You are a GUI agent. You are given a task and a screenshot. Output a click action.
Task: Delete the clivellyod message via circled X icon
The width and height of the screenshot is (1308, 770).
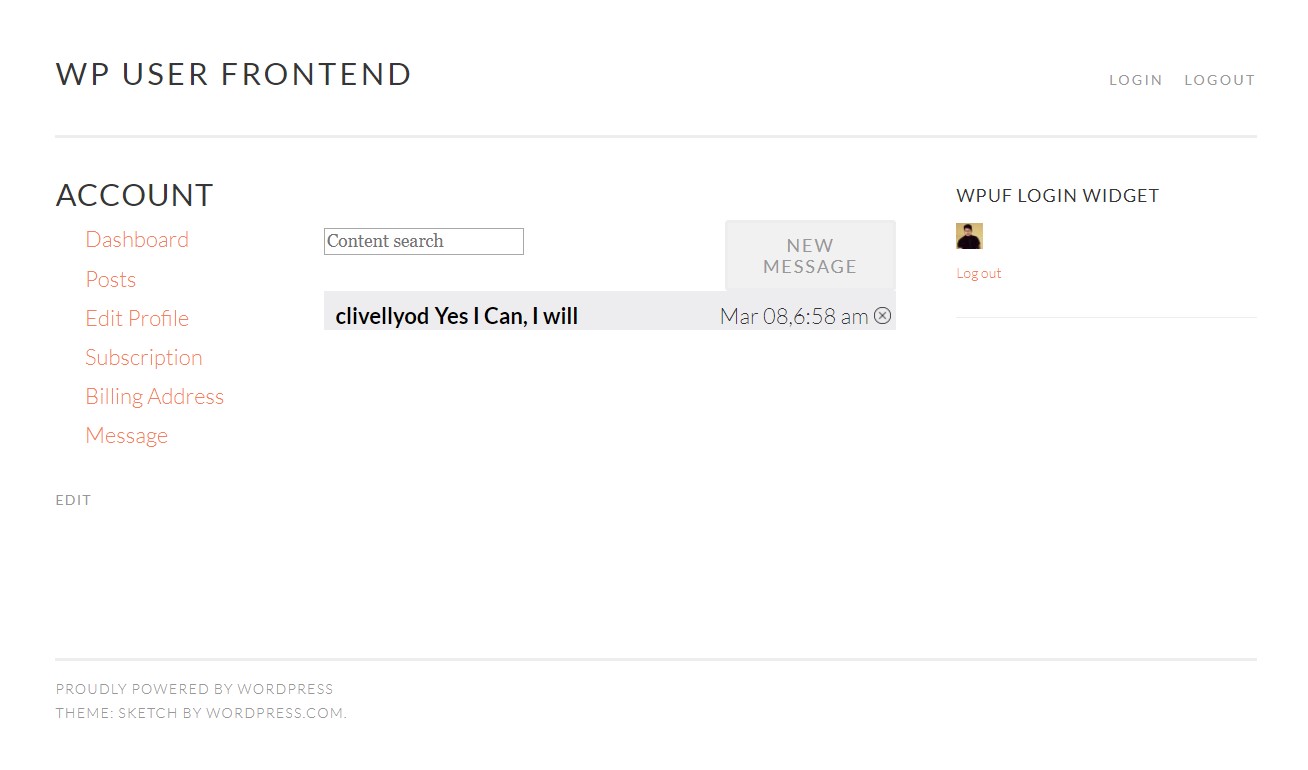coord(882,315)
